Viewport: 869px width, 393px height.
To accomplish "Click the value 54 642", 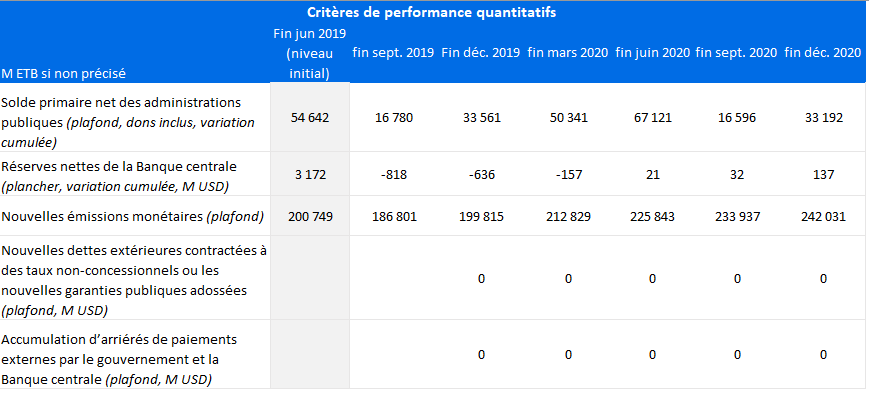I will coord(310,118).
